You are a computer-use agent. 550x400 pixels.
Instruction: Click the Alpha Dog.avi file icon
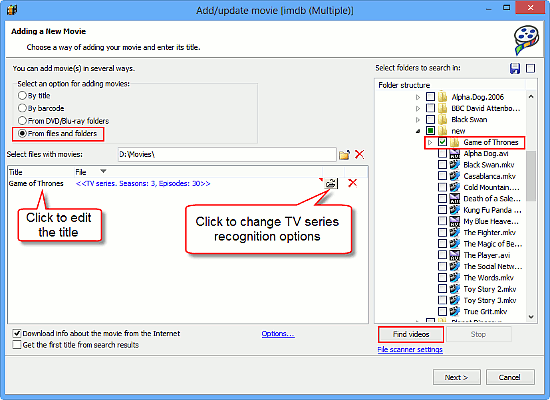[455, 153]
